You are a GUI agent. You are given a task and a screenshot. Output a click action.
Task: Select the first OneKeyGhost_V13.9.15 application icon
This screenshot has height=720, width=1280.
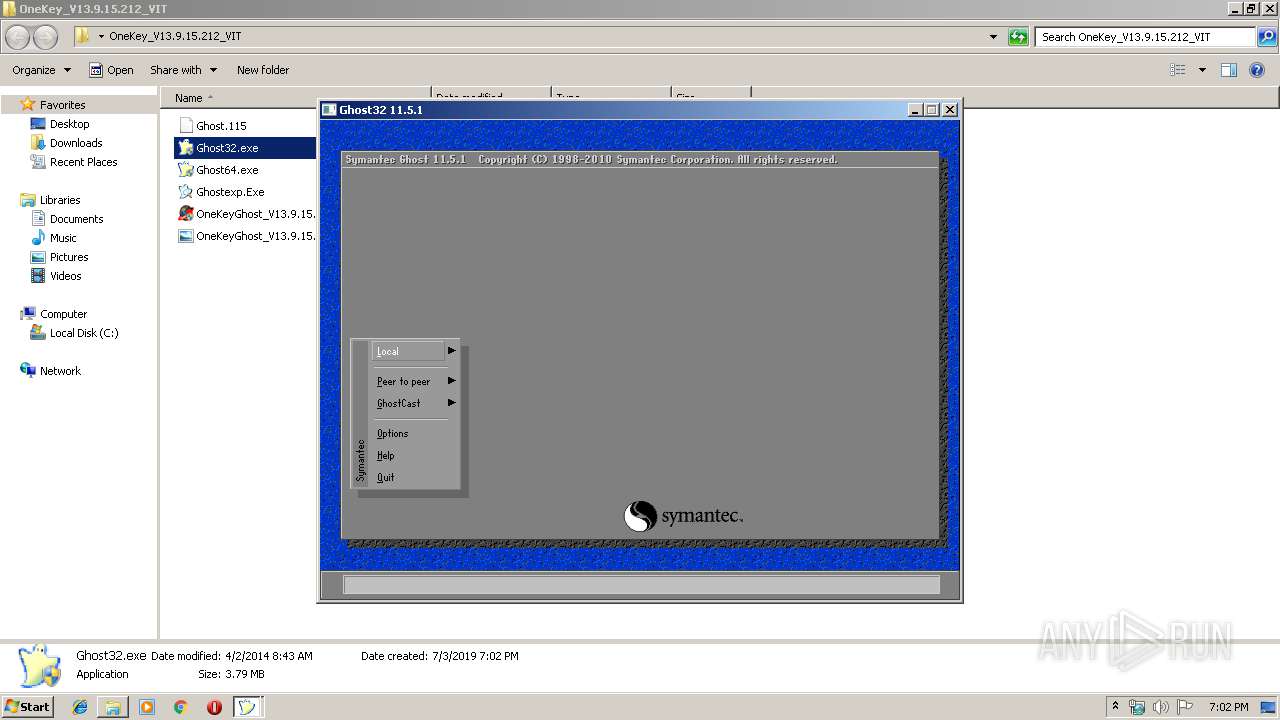point(185,214)
